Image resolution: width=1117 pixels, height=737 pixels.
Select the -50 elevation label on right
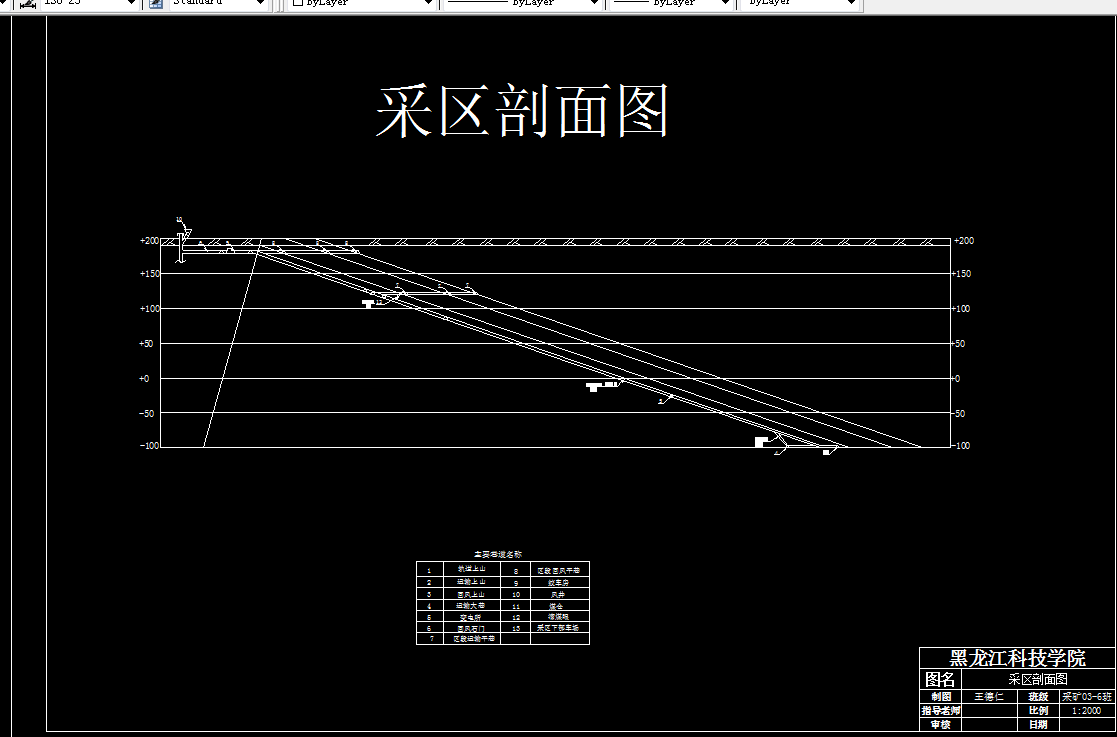[958, 413]
